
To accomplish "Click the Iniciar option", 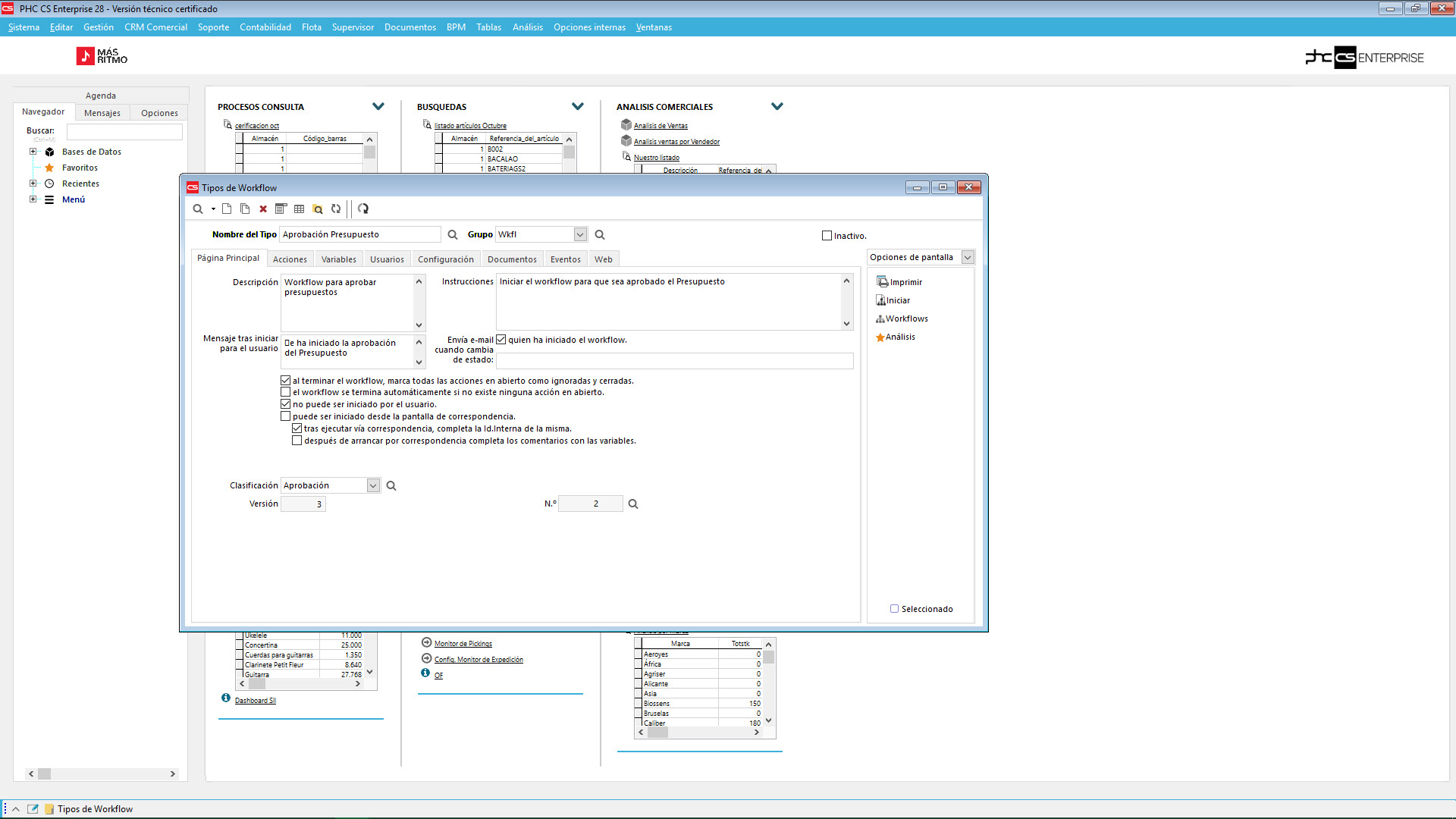I will coord(893,300).
